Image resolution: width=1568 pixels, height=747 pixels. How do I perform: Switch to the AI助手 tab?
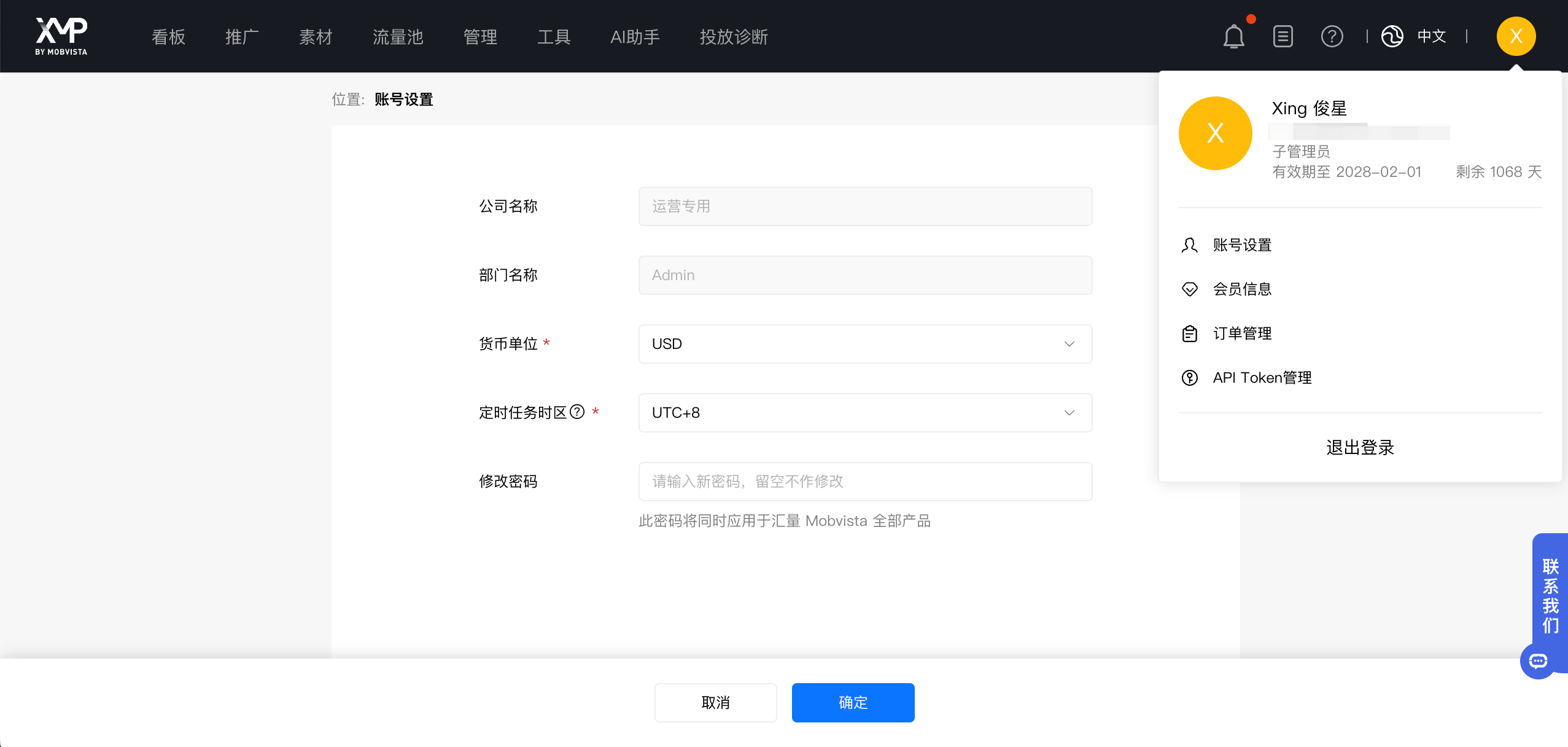pos(634,36)
